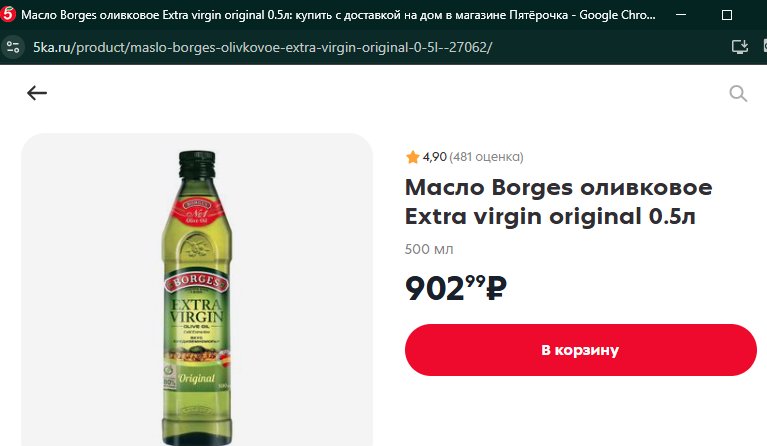Click the cut-off icon after the install icon
The height and width of the screenshot is (446, 767).
(x=765, y=47)
